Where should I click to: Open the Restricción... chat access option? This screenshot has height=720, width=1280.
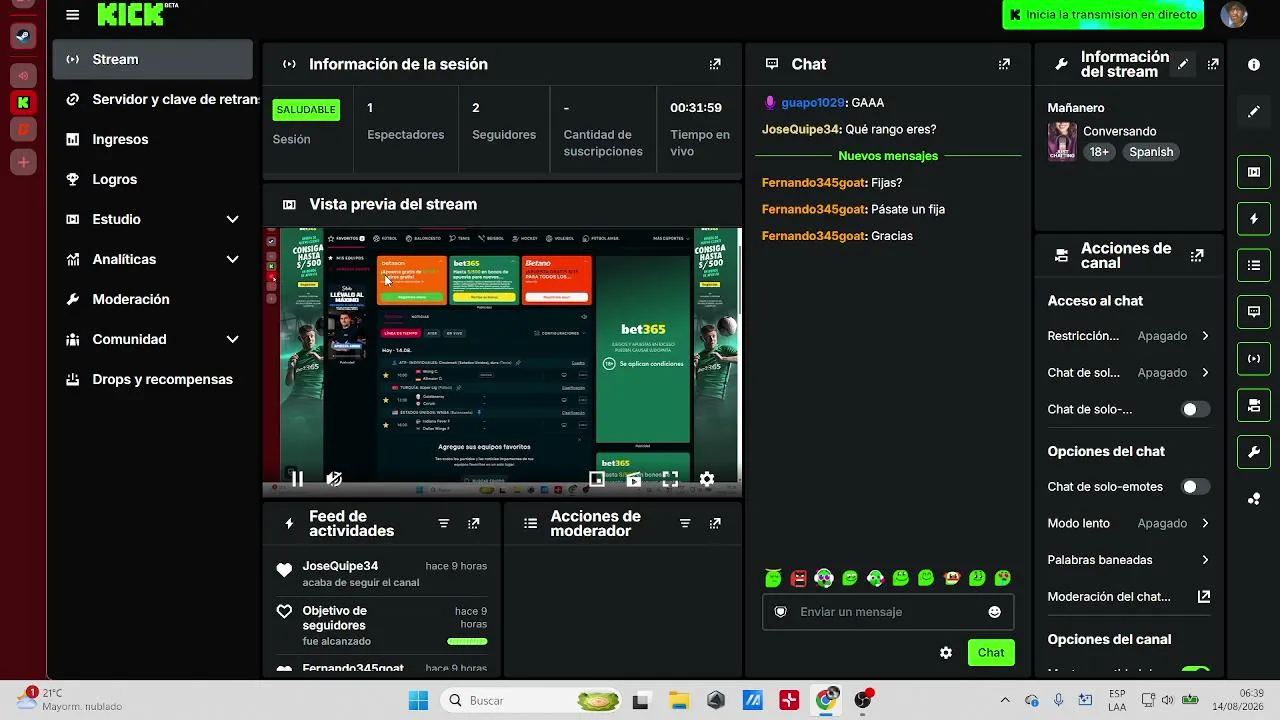click(x=1128, y=336)
